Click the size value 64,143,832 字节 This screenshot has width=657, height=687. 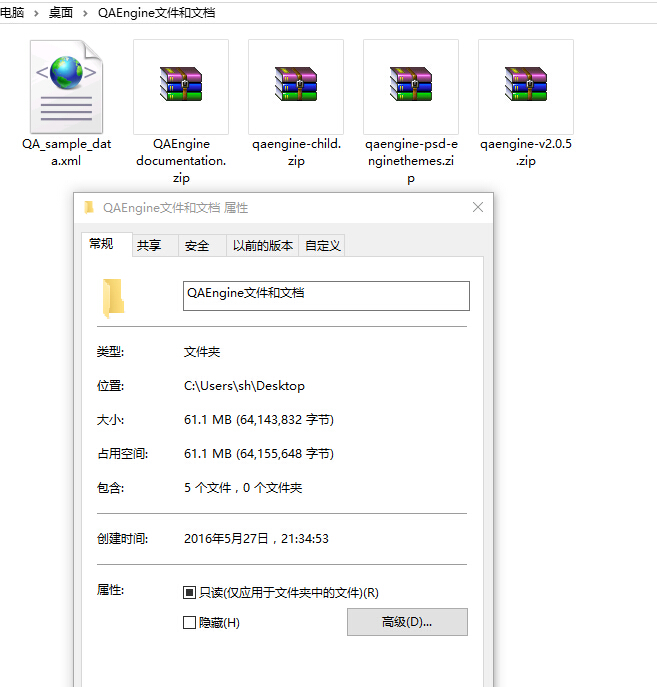coord(285,420)
